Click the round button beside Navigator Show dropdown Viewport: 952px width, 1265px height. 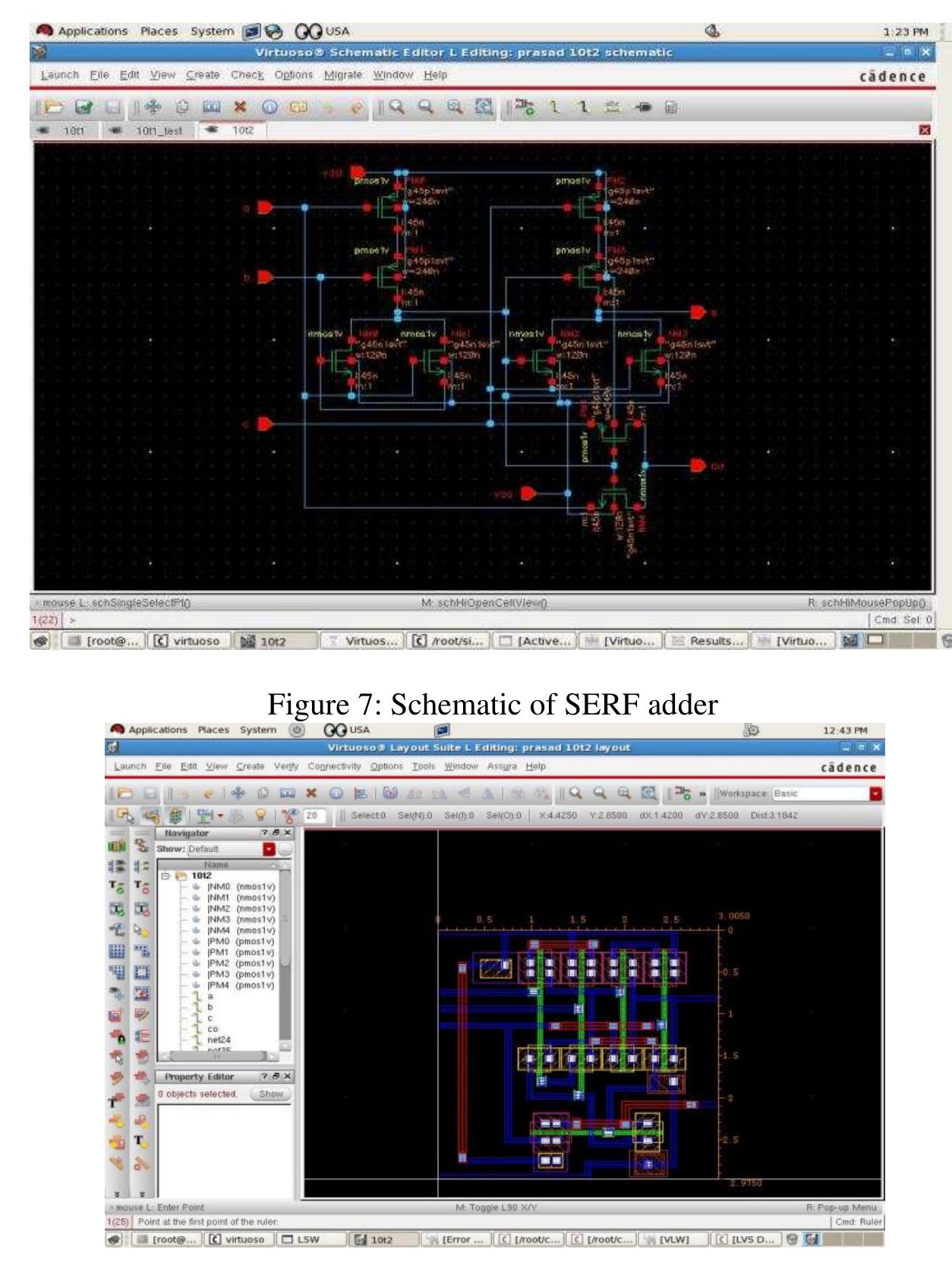click(x=285, y=849)
